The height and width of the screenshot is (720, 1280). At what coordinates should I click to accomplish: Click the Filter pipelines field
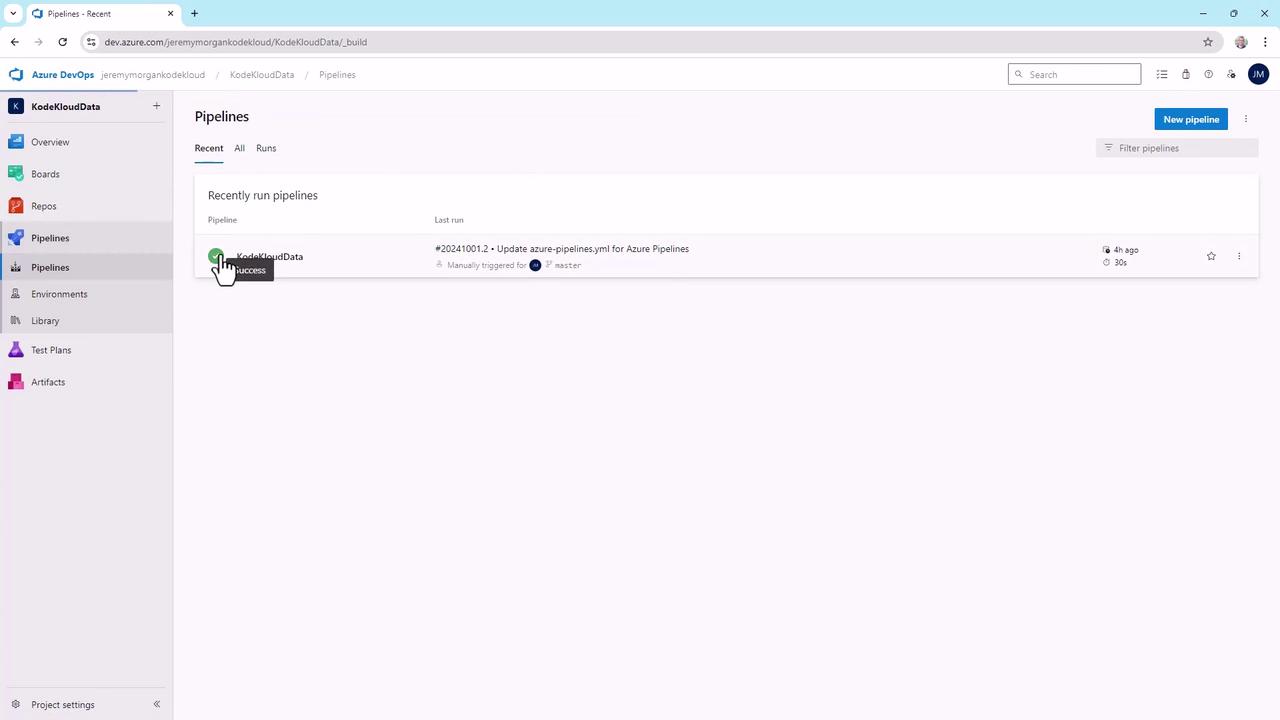[x=1177, y=148]
